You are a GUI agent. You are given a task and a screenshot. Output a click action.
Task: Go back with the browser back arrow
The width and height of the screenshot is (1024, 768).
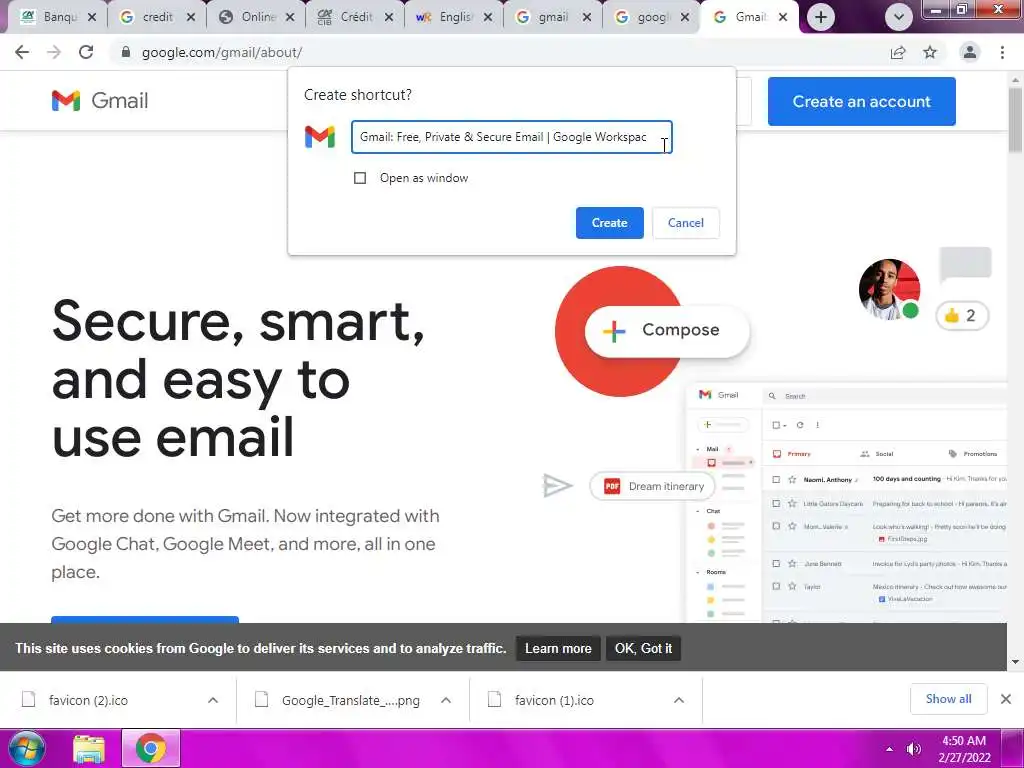[22, 52]
